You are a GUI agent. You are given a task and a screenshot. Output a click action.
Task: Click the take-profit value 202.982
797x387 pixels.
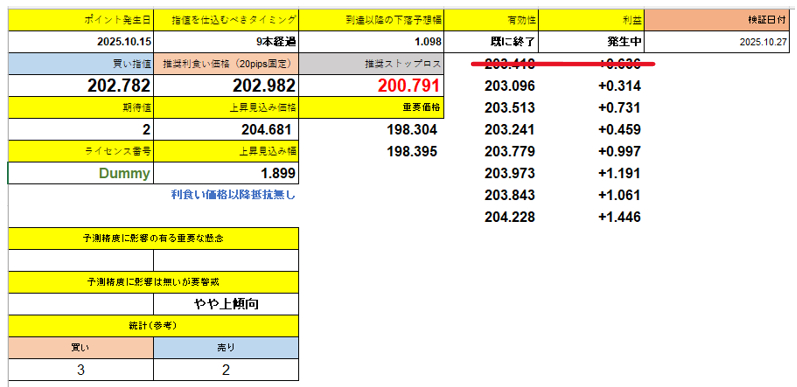tap(226, 86)
